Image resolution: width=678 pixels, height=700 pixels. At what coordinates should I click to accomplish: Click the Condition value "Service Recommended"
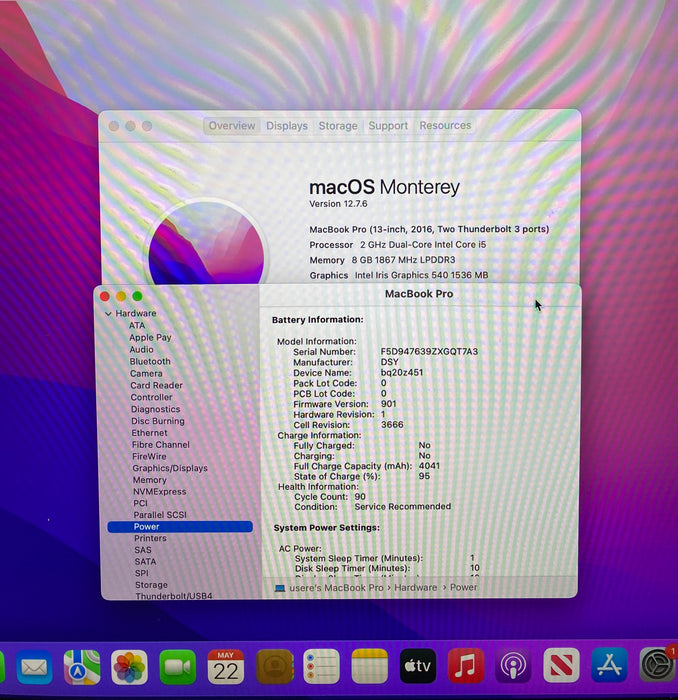[x=403, y=507]
